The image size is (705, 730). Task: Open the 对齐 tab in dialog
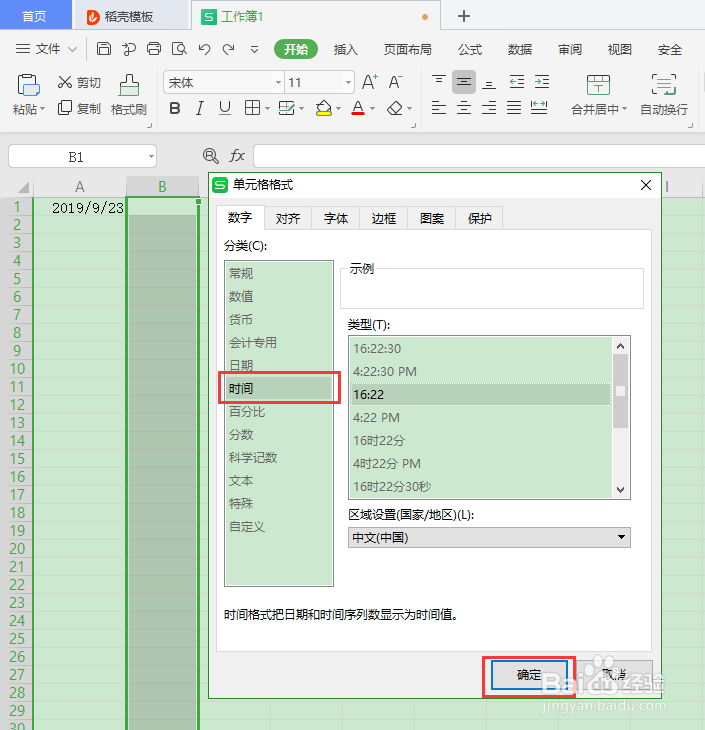(x=288, y=218)
